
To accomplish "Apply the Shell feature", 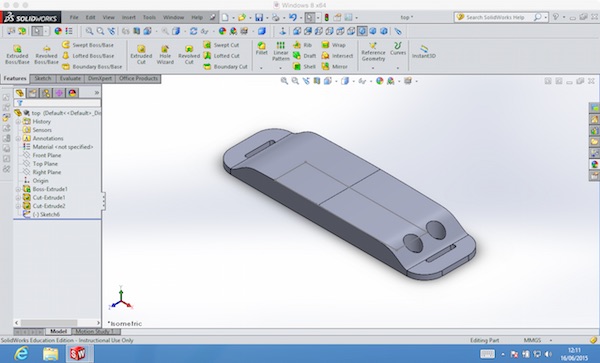I will [x=304, y=67].
